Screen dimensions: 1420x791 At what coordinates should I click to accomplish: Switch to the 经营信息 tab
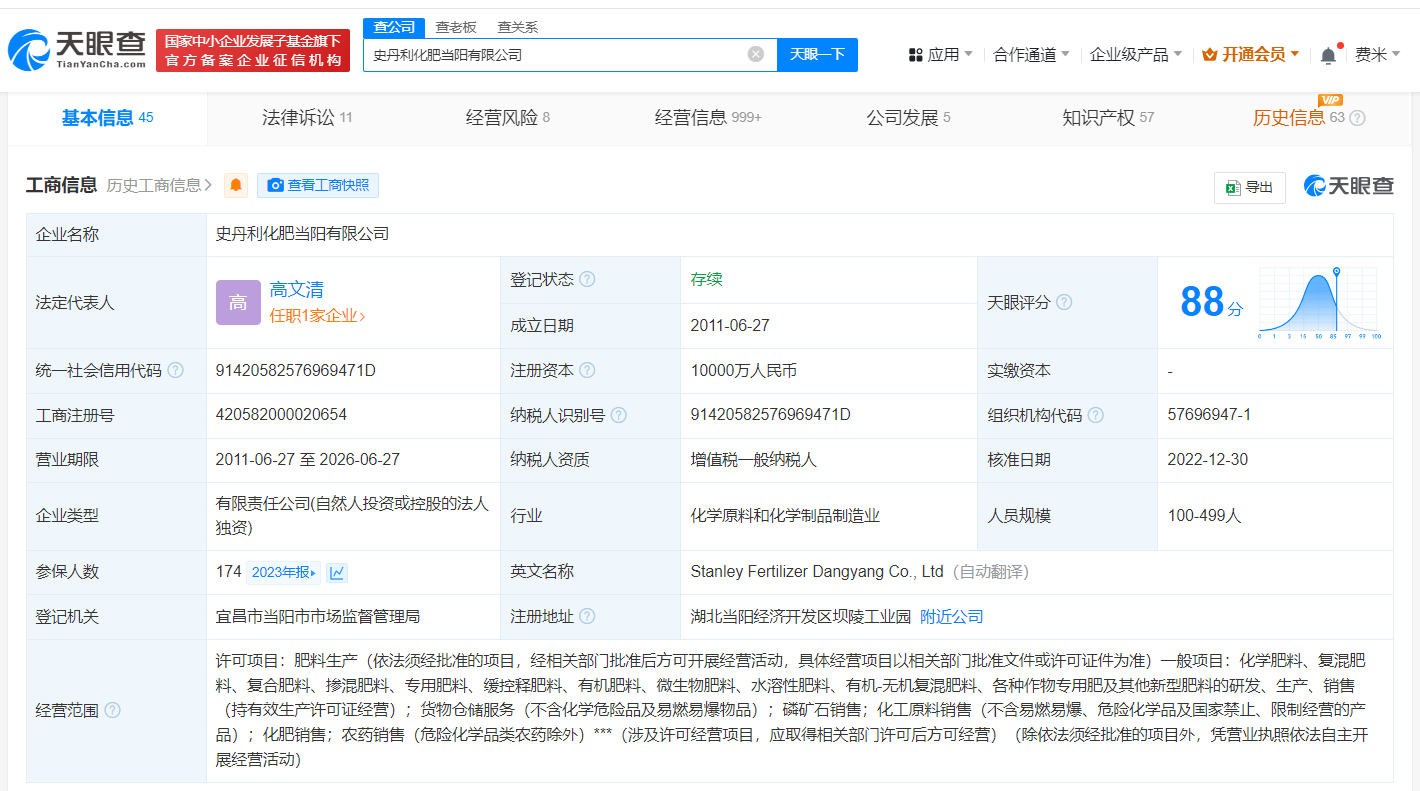tap(708, 118)
